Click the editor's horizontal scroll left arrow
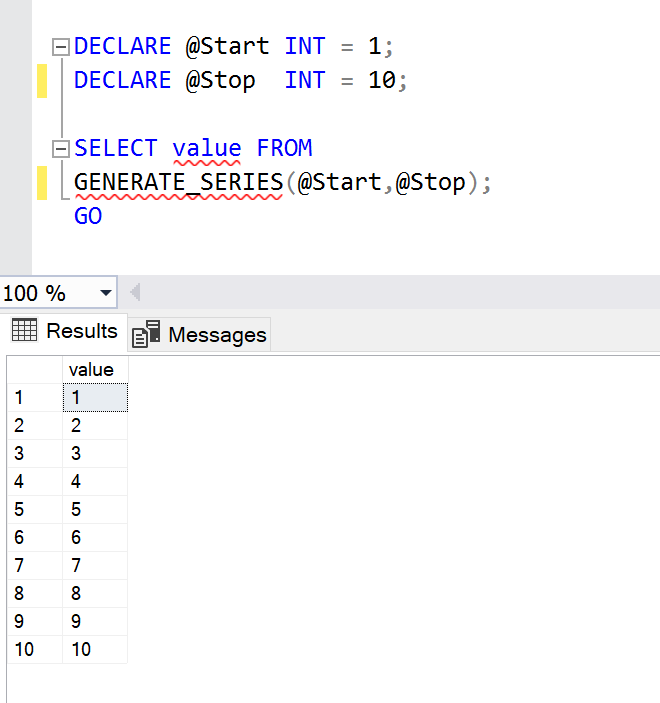660x703 pixels. [135, 293]
